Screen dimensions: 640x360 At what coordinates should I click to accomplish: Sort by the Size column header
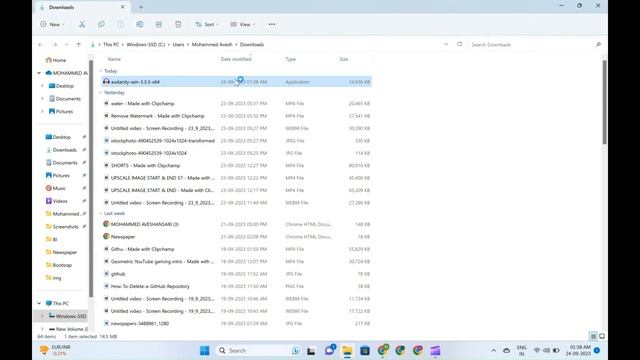tap(344, 59)
